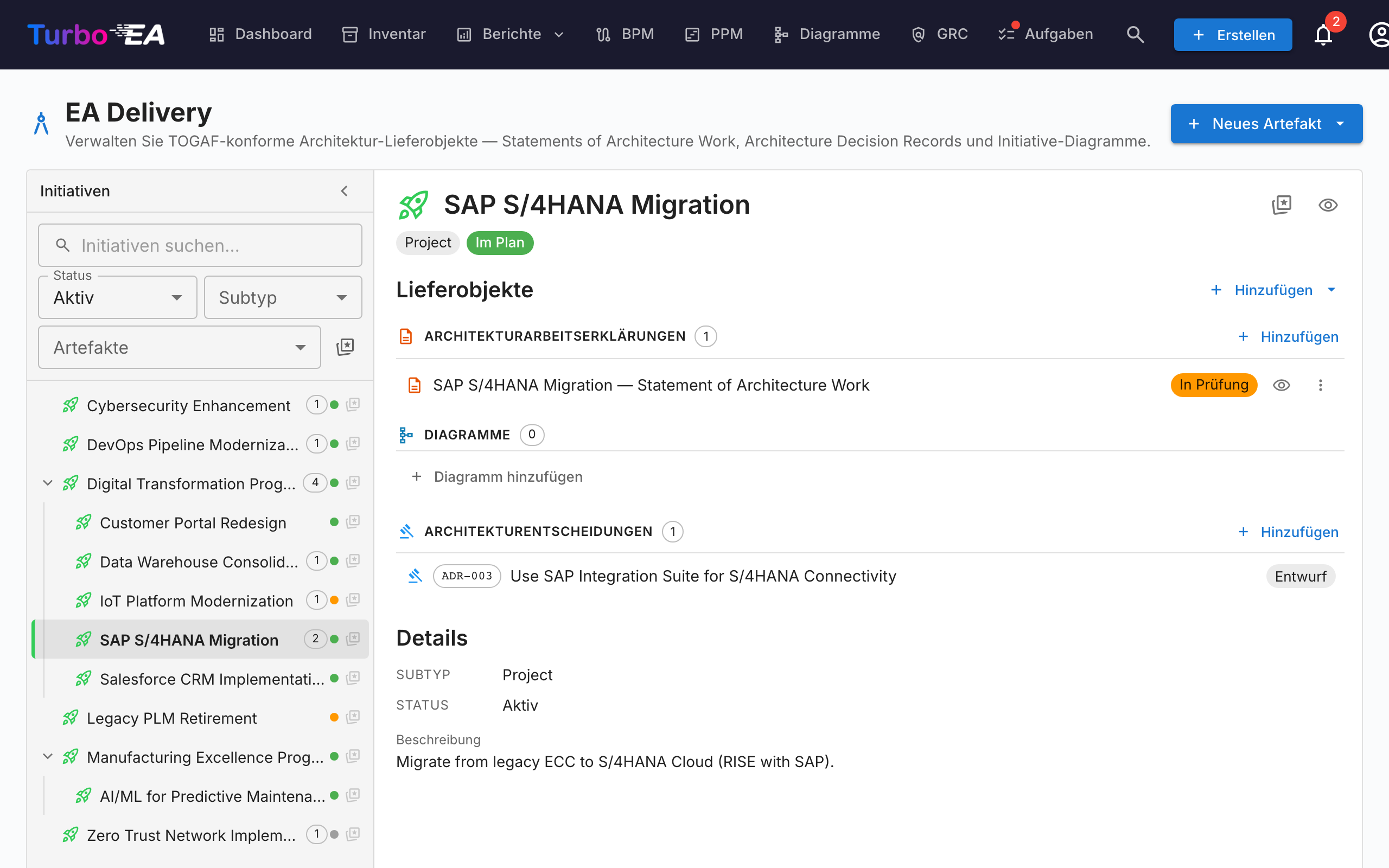Click the ADR-003 reference chip
This screenshot has width=1389, height=868.
pyautogui.click(x=467, y=576)
